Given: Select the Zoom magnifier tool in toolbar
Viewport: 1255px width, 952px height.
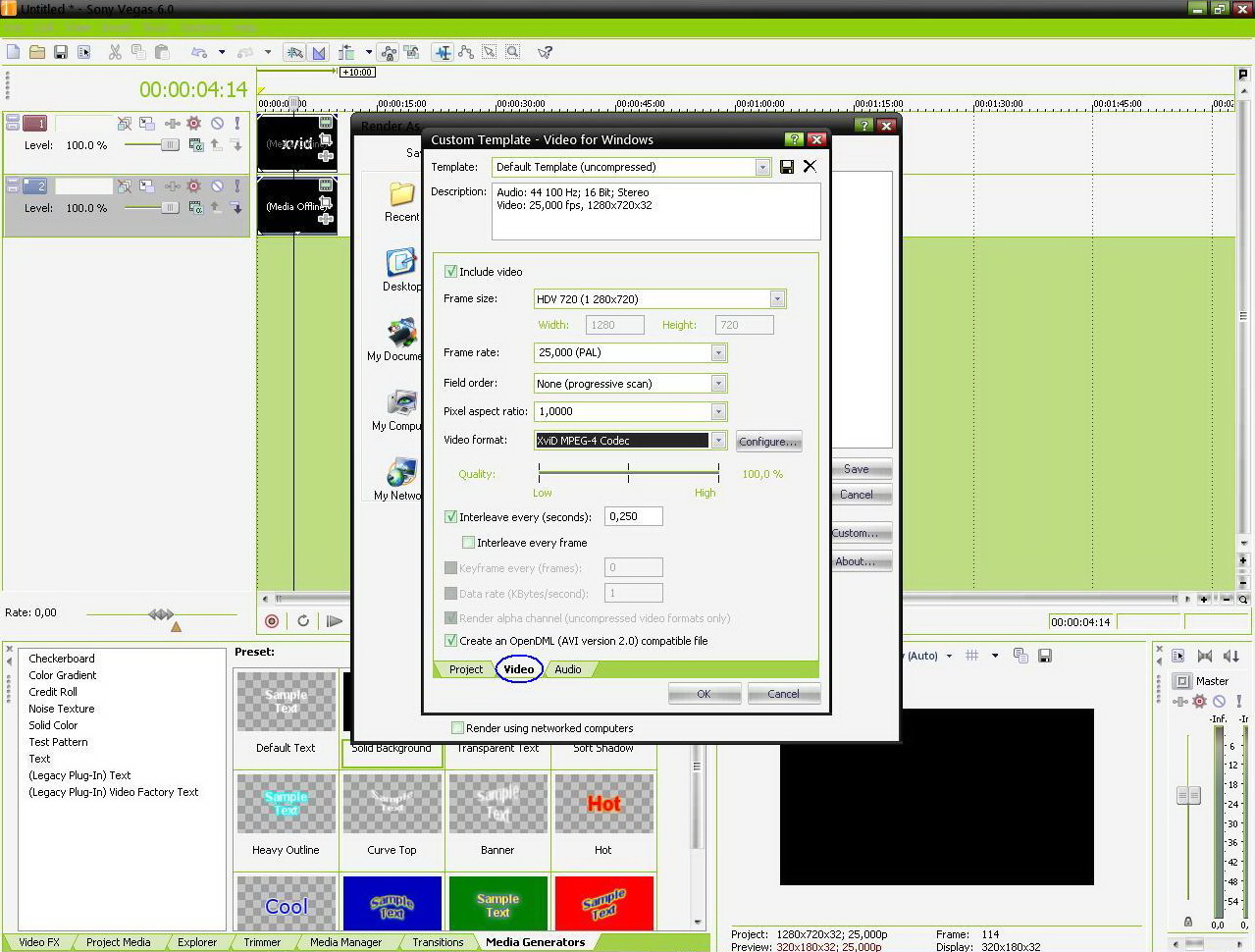Looking at the screenshot, I should click(512, 52).
